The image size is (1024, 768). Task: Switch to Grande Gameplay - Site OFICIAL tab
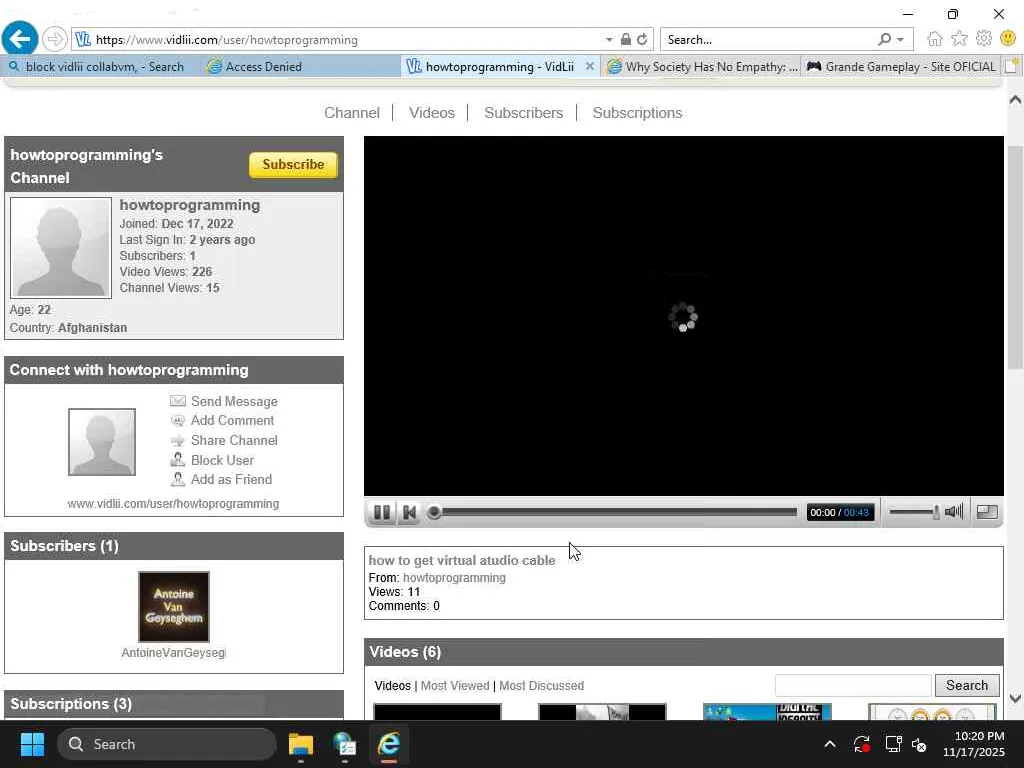[901, 67]
